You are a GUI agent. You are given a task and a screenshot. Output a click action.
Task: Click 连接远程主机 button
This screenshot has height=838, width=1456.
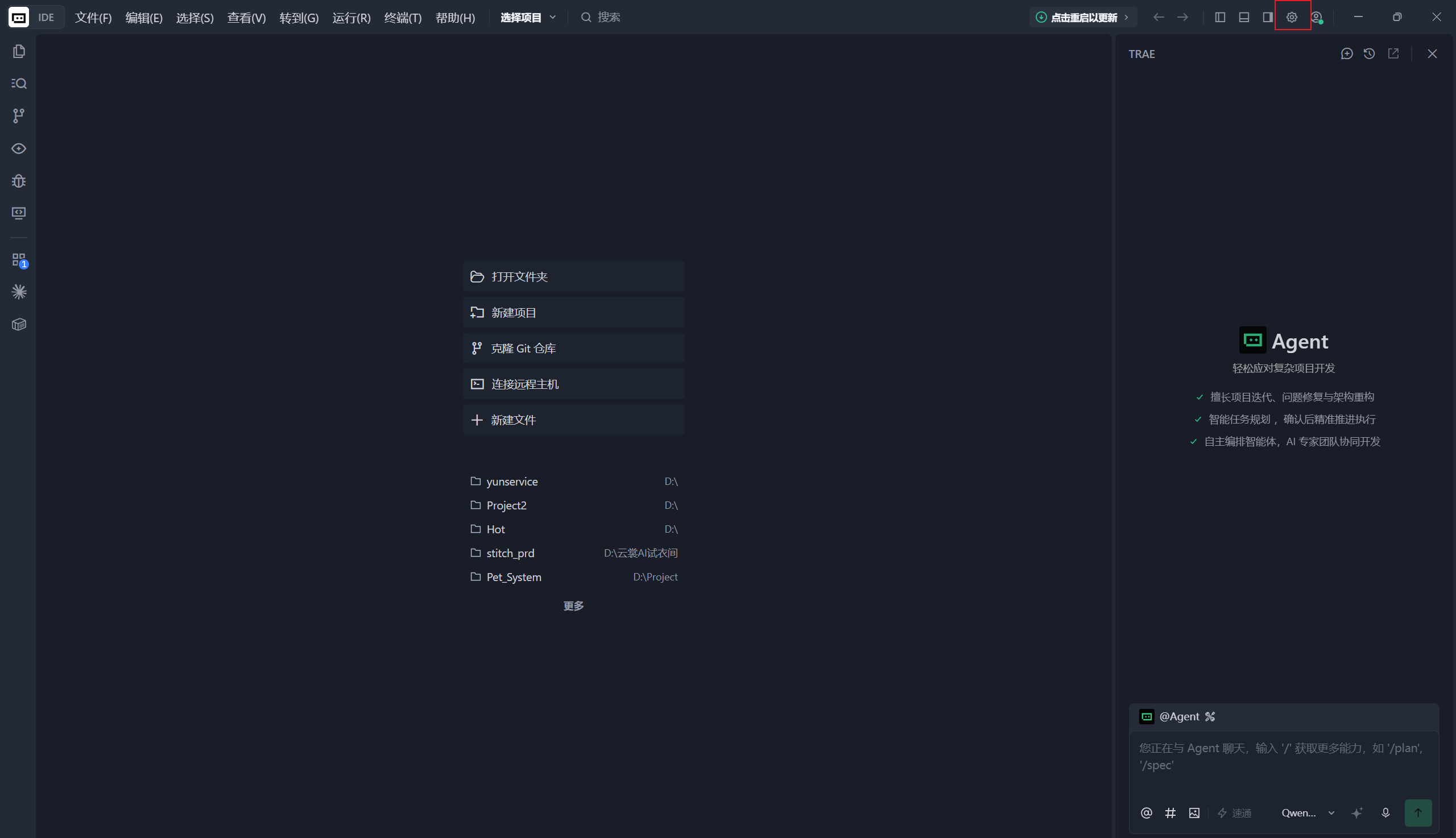[573, 384]
